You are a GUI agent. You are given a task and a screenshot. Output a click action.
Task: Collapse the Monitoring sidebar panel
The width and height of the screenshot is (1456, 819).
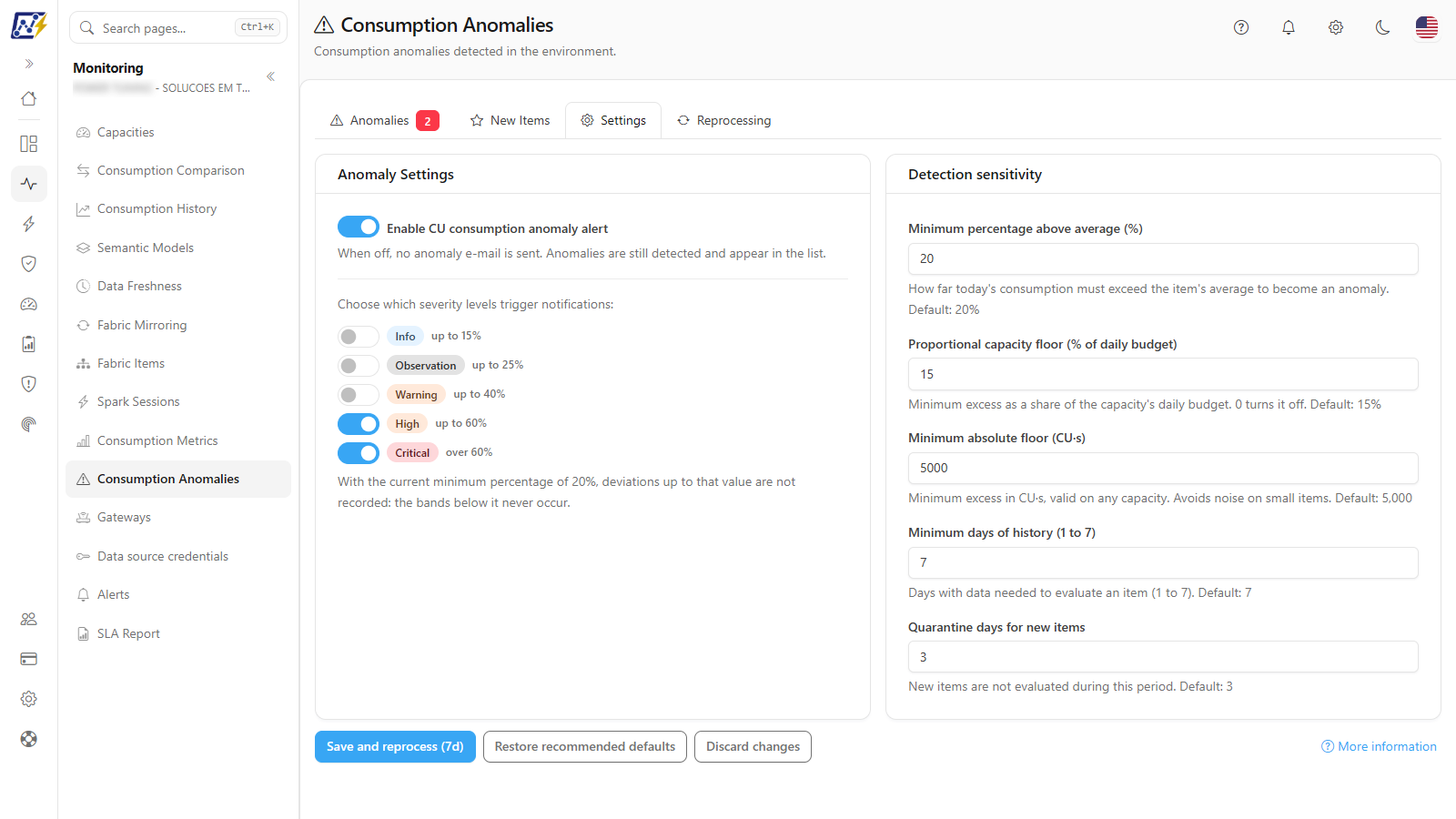pyautogui.click(x=270, y=76)
